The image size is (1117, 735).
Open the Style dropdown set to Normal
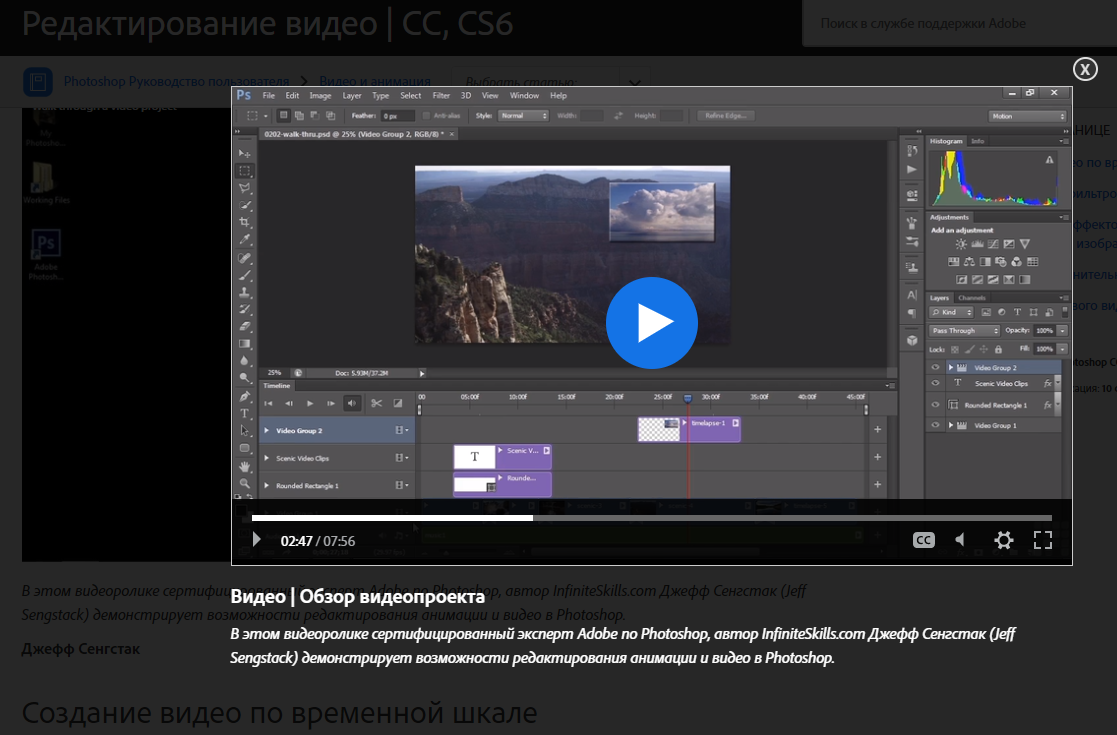522,115
